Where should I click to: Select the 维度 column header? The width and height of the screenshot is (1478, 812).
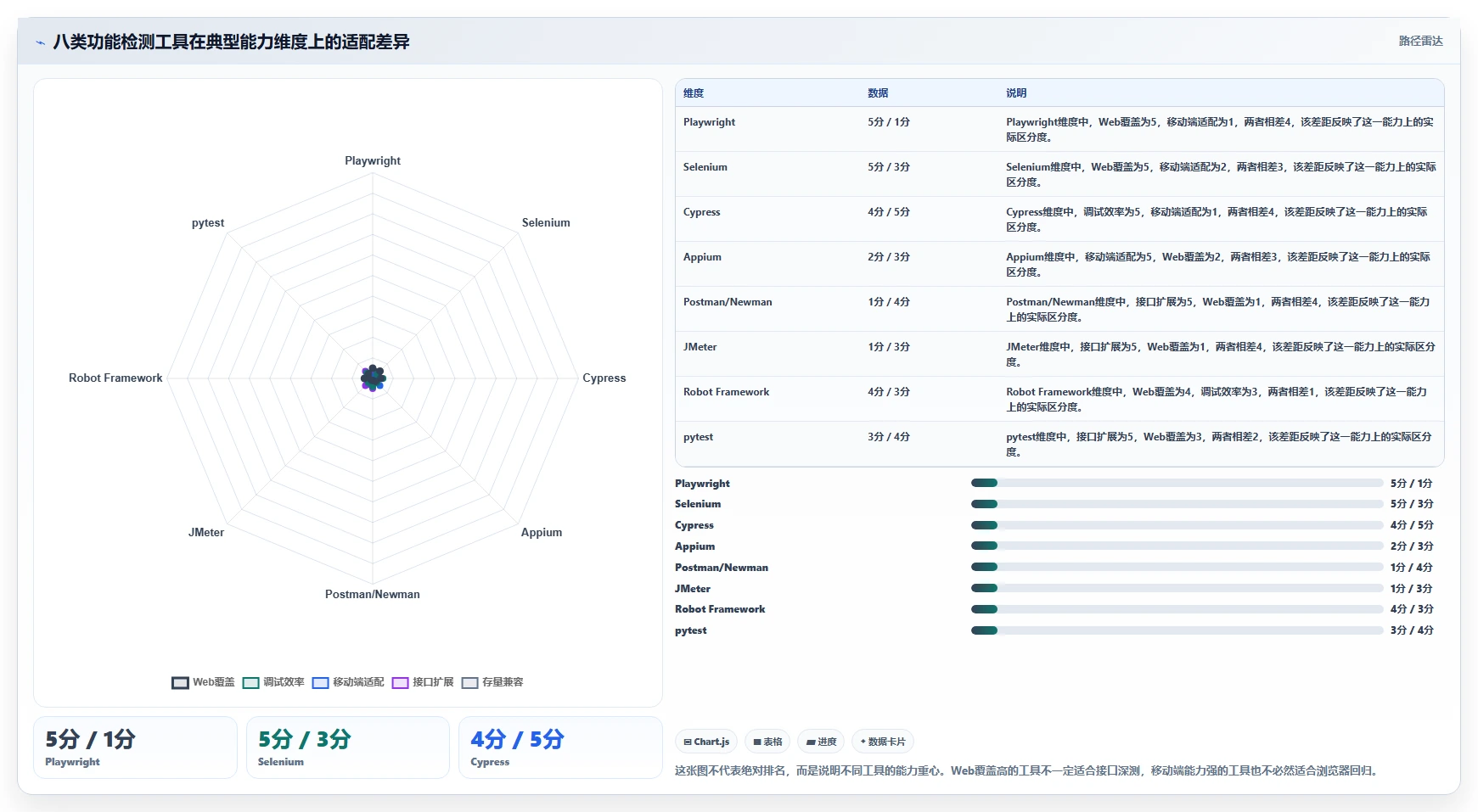(x=694, y=93)
